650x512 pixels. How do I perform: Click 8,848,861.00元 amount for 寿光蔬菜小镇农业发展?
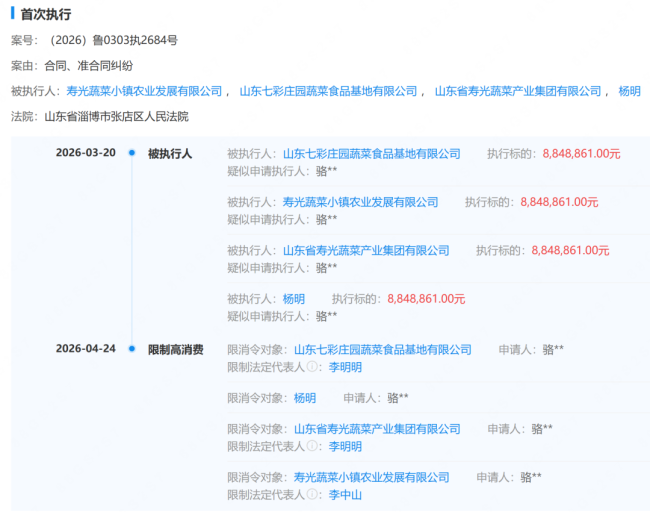(559, 202)
